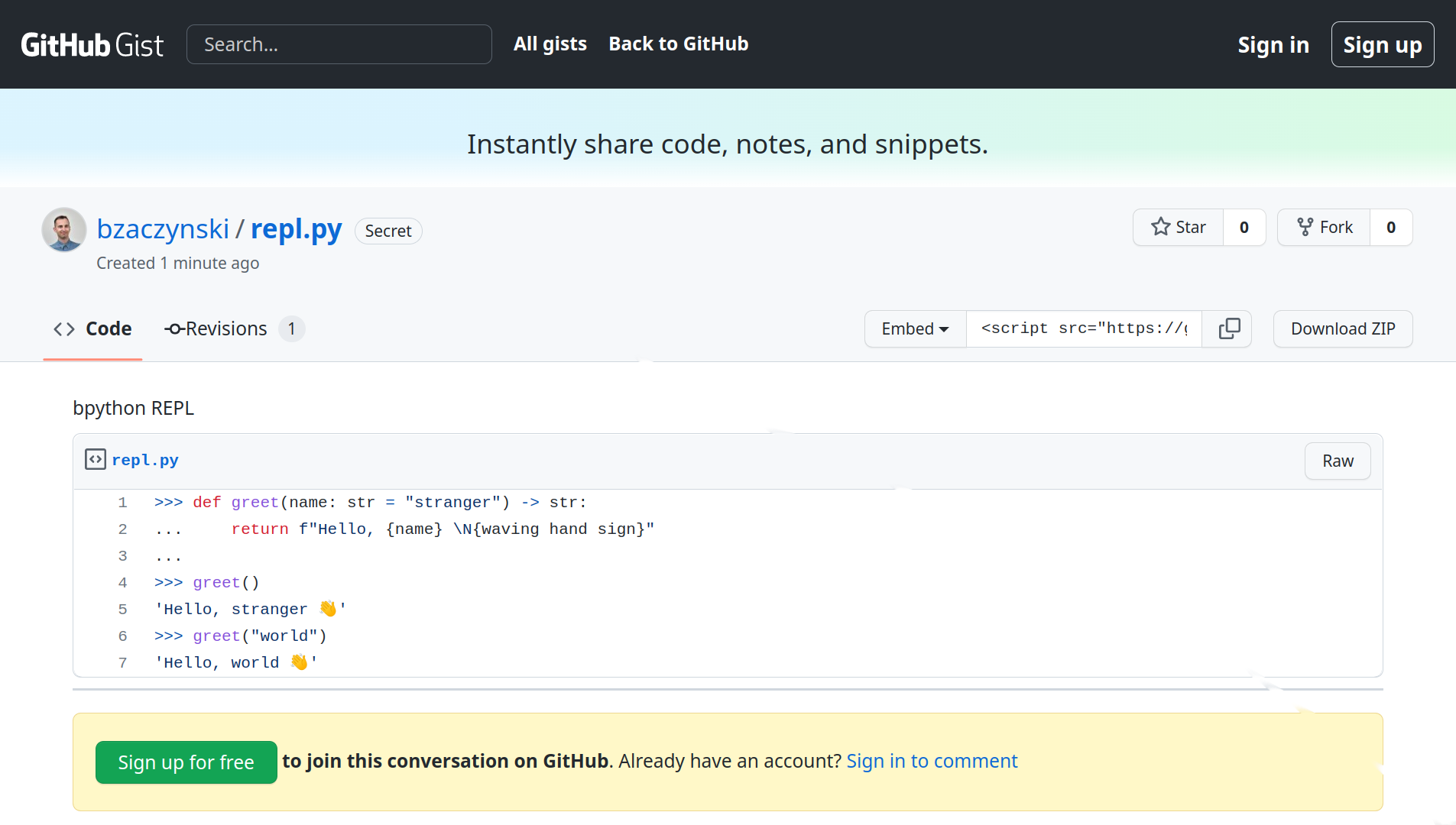Copy the embed script with the clipboard icon

click(1228, 328)
